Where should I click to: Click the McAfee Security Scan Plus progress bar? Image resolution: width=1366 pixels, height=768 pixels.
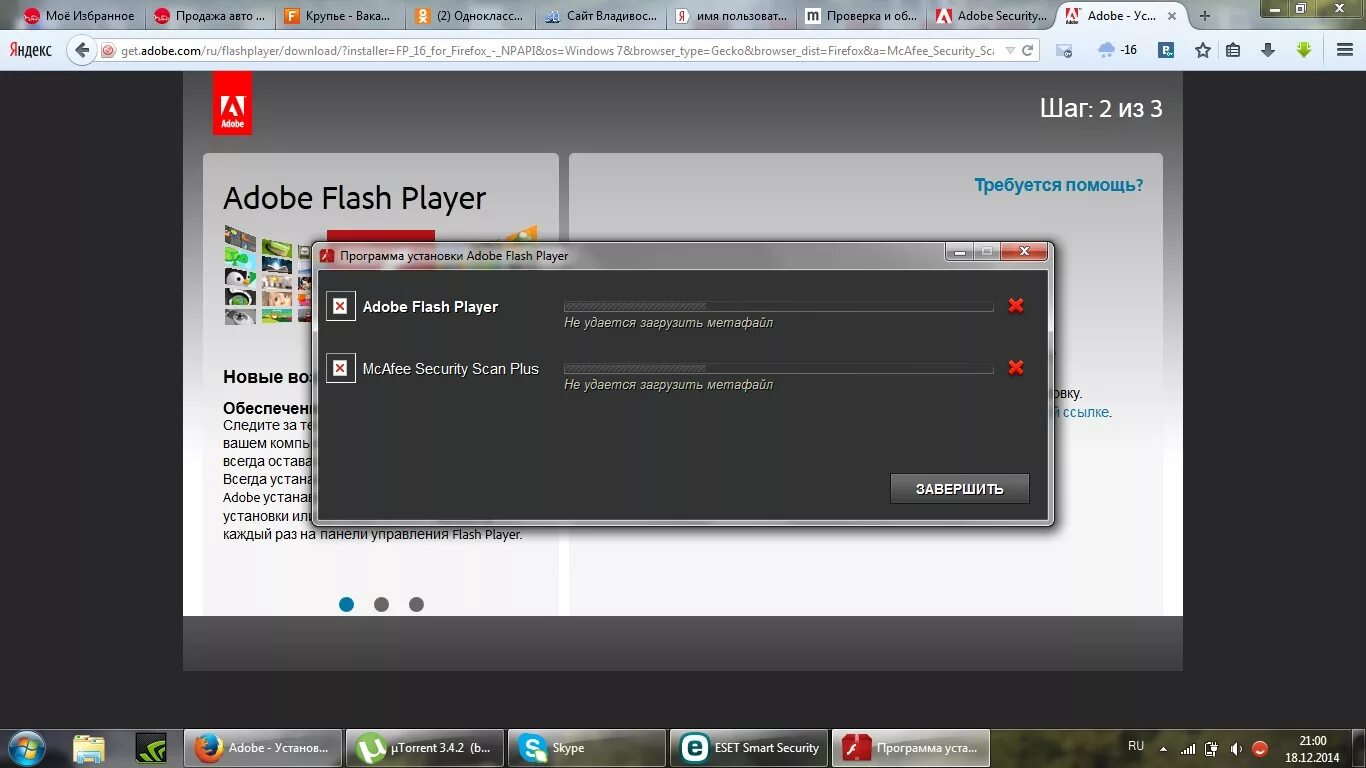[778, 368]
